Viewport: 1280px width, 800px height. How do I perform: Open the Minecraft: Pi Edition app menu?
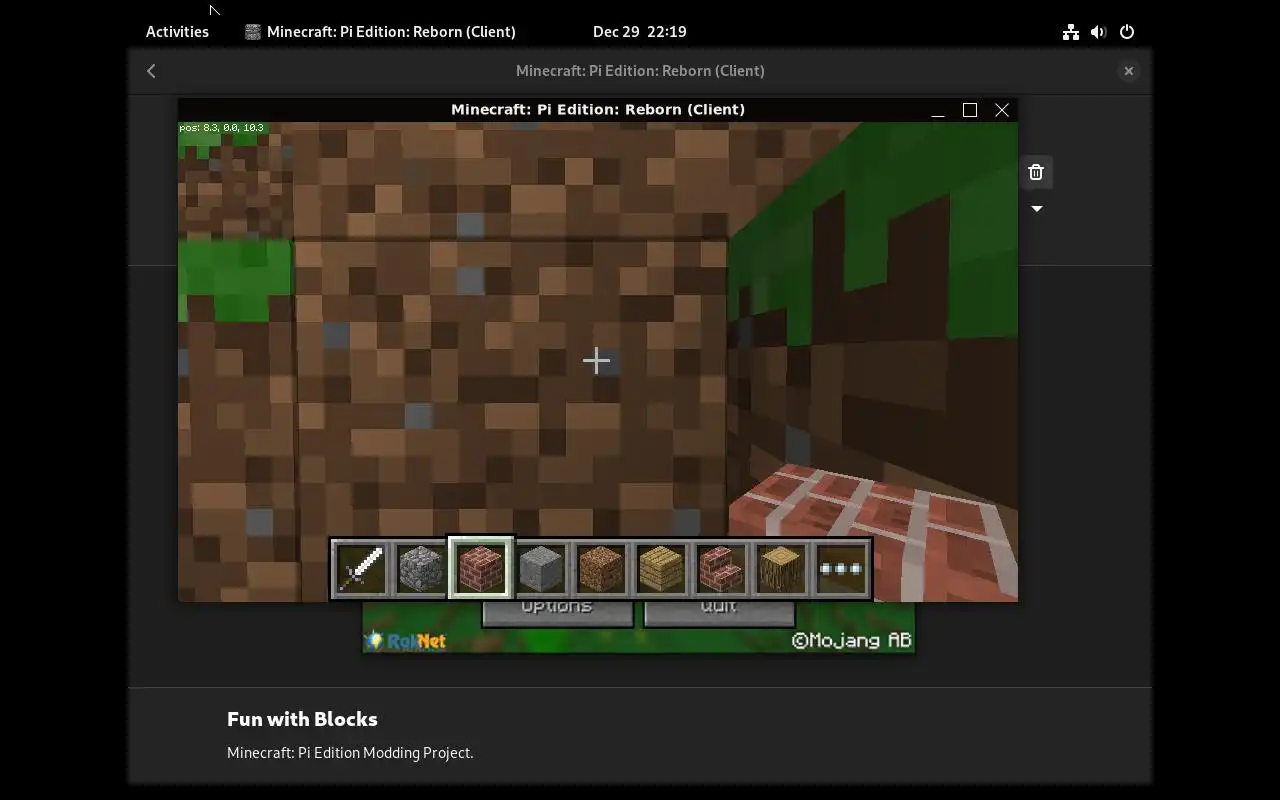(x=381, y=31)
